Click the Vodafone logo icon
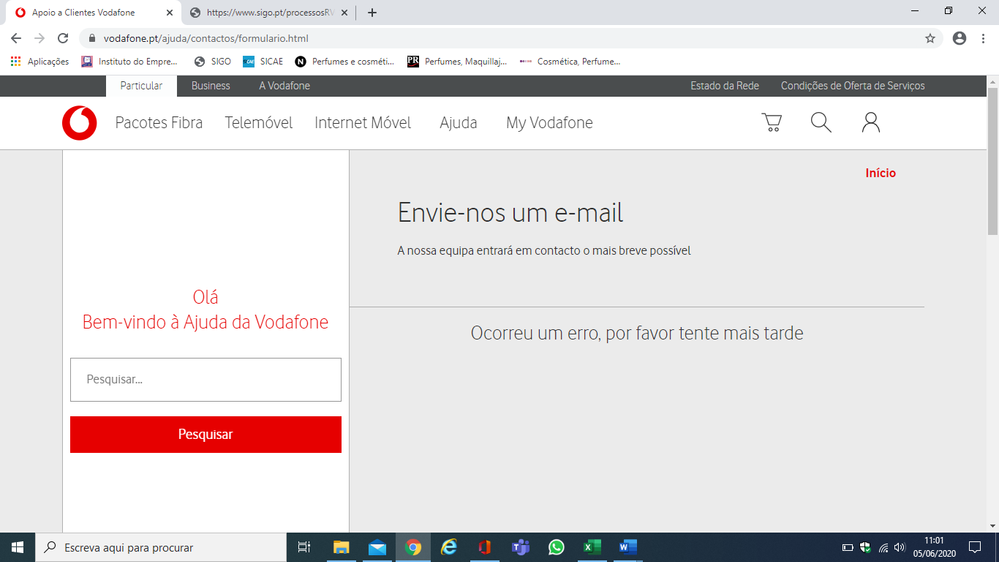 79,123
